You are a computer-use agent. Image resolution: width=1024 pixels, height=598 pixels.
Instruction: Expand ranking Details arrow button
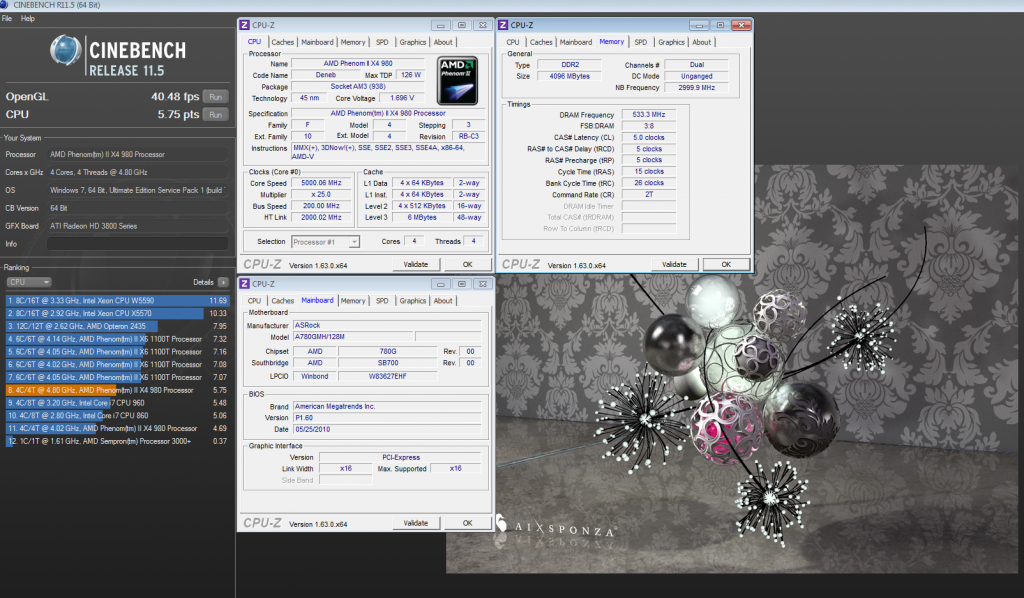222,283
